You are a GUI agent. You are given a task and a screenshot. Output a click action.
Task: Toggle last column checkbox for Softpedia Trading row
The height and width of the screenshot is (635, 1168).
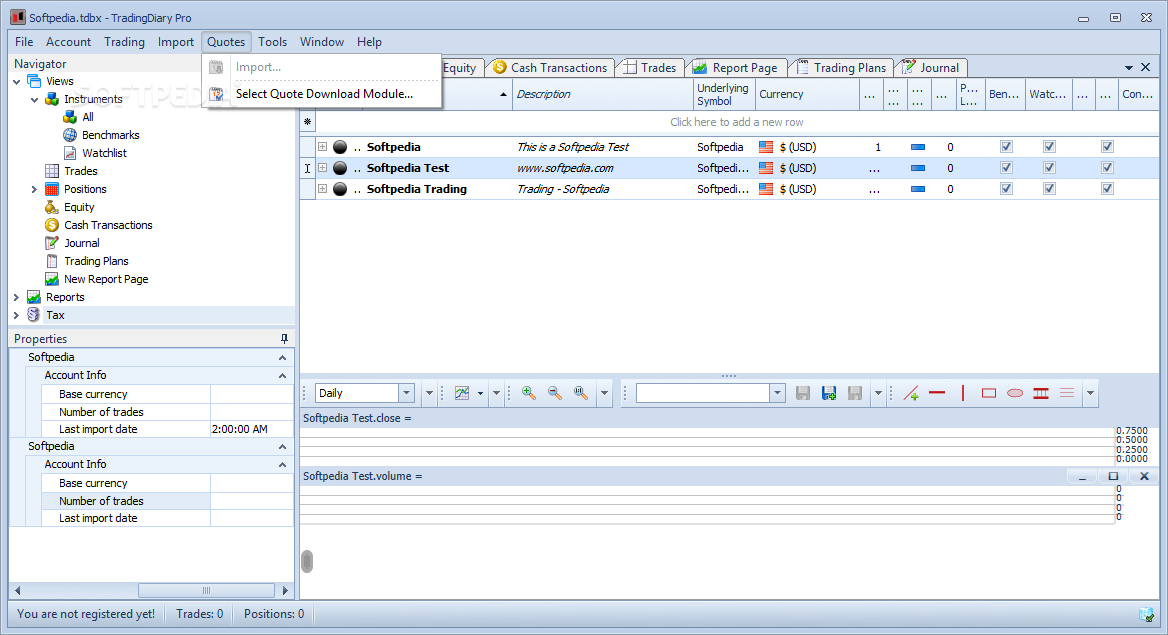(x=1107, y=189)
